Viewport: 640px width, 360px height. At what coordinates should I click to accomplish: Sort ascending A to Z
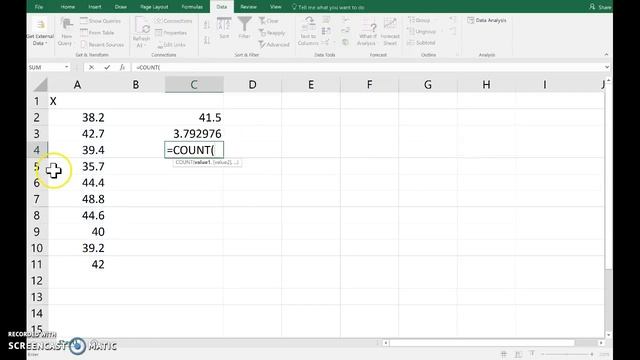(x=207, y=25)
